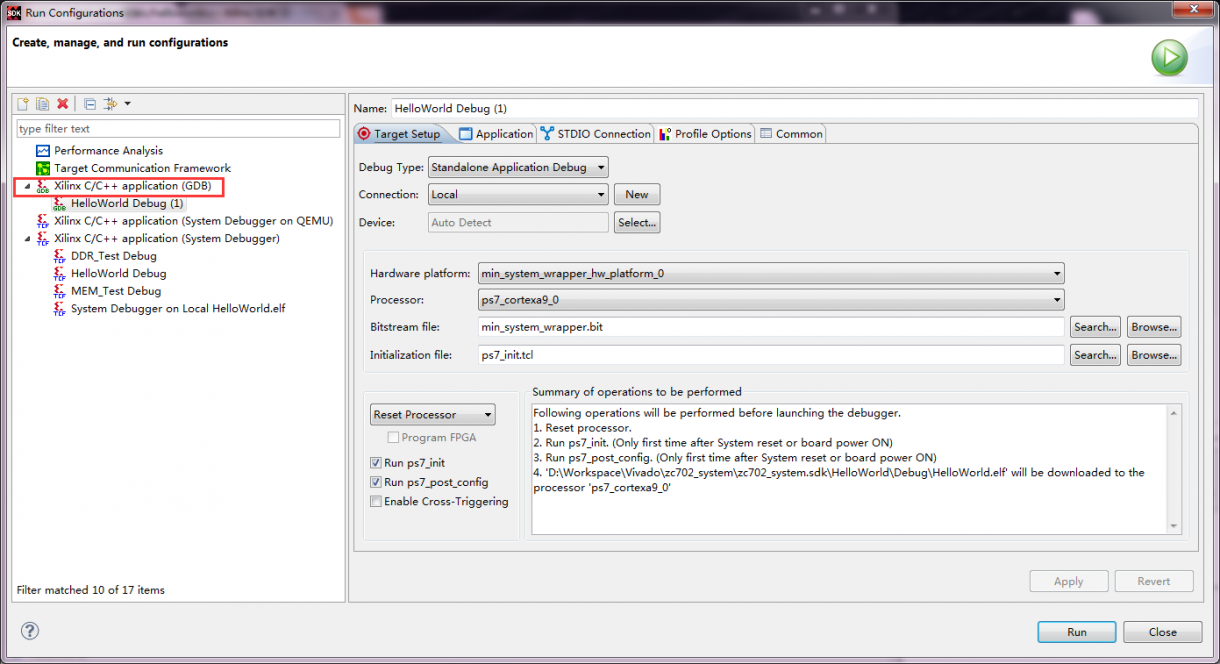The image size is (1220, 664).
Task: Open the Debug Type dropdown
Action: pos(518,167)
